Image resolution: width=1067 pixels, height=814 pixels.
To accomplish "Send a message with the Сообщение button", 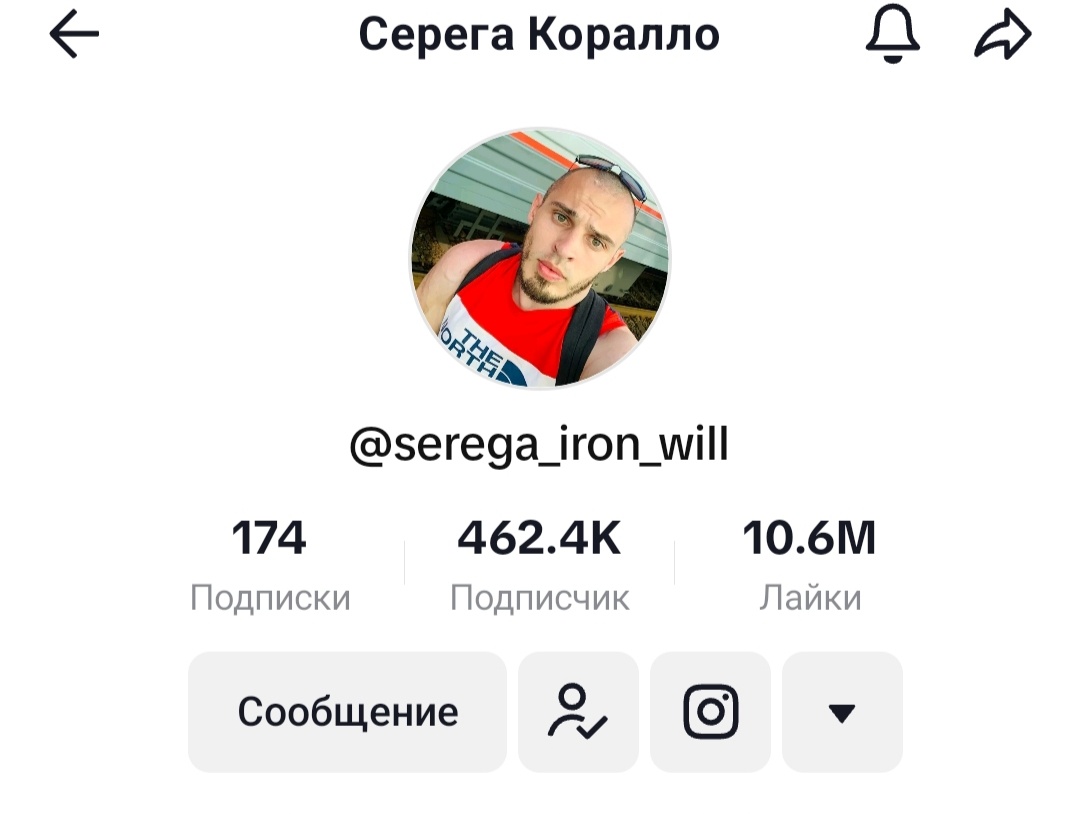I will [x=348, y=712].
